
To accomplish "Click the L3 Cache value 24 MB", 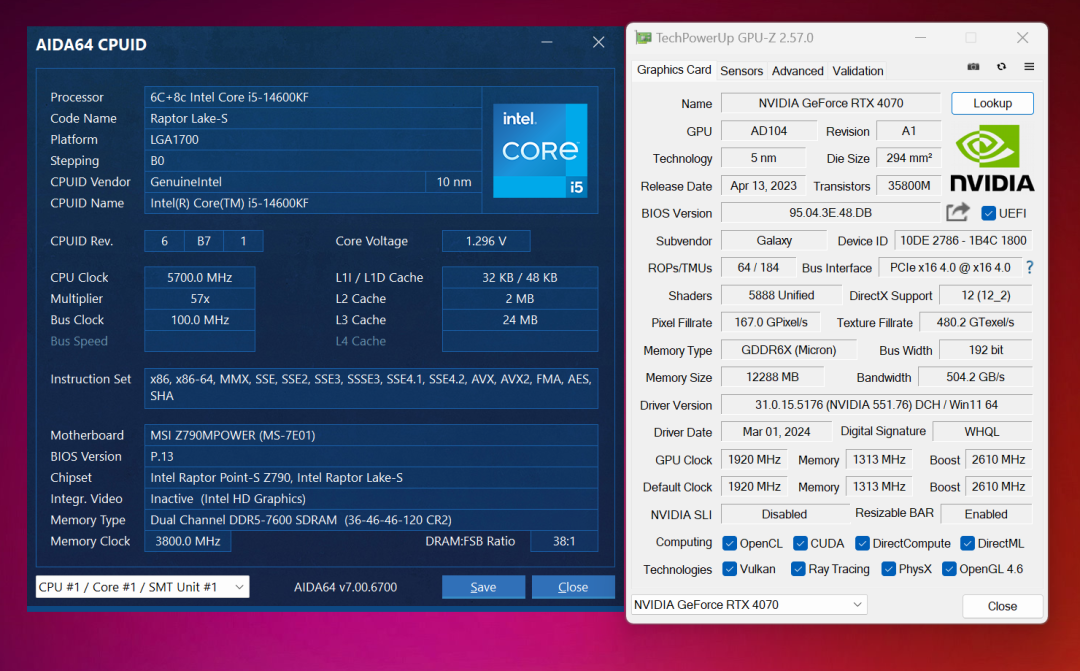I will click(x=519, y=320).
